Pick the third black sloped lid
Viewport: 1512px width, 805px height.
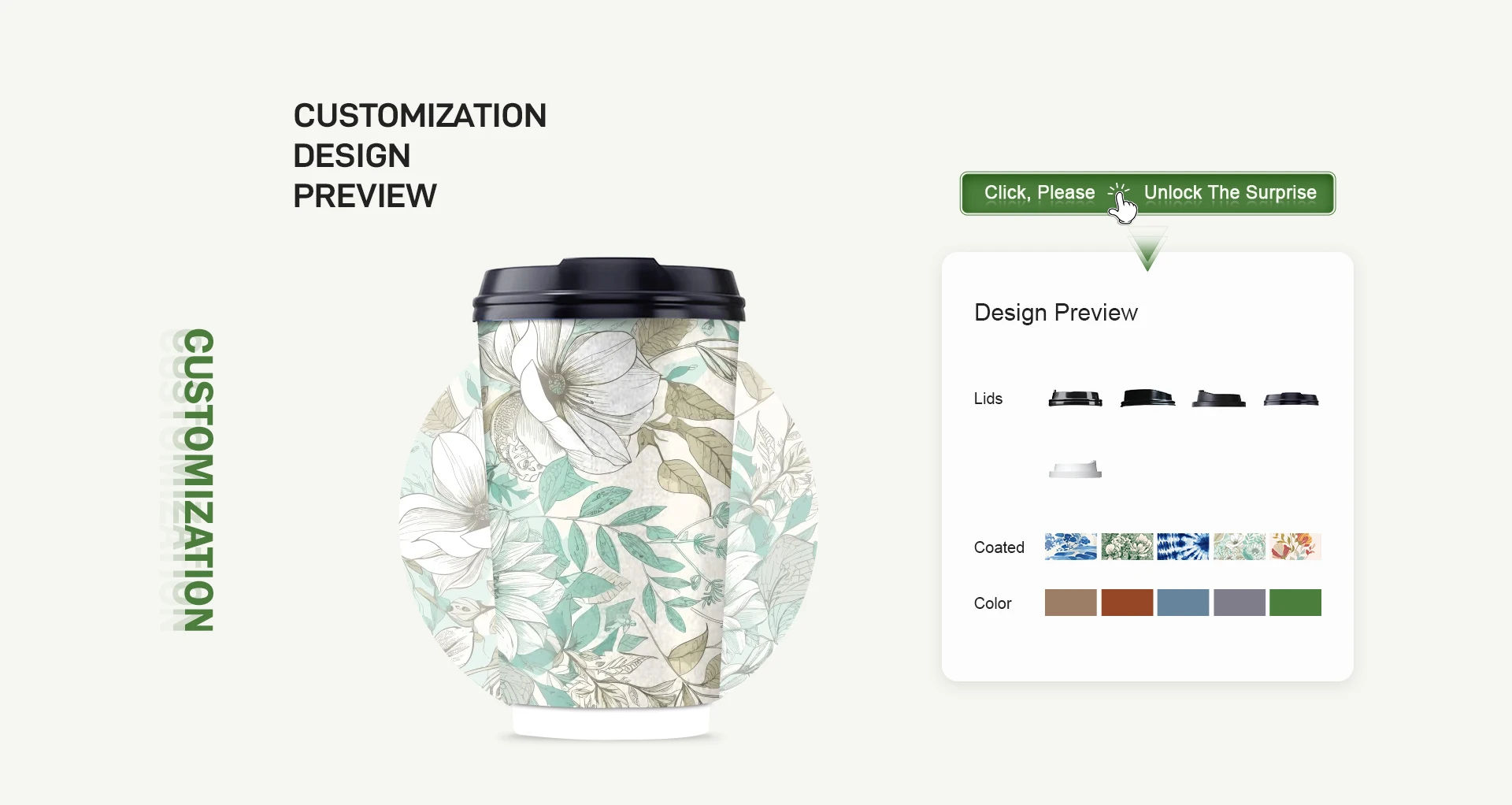1218,399
